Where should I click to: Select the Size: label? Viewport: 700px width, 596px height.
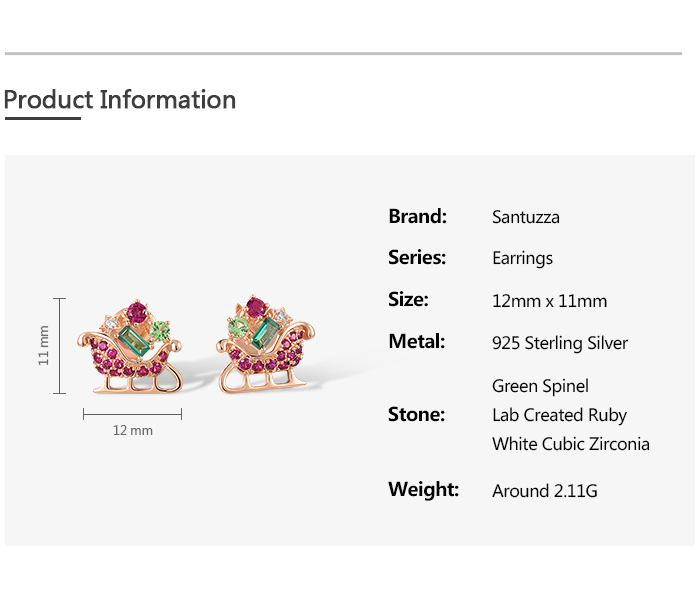(408, 300)
